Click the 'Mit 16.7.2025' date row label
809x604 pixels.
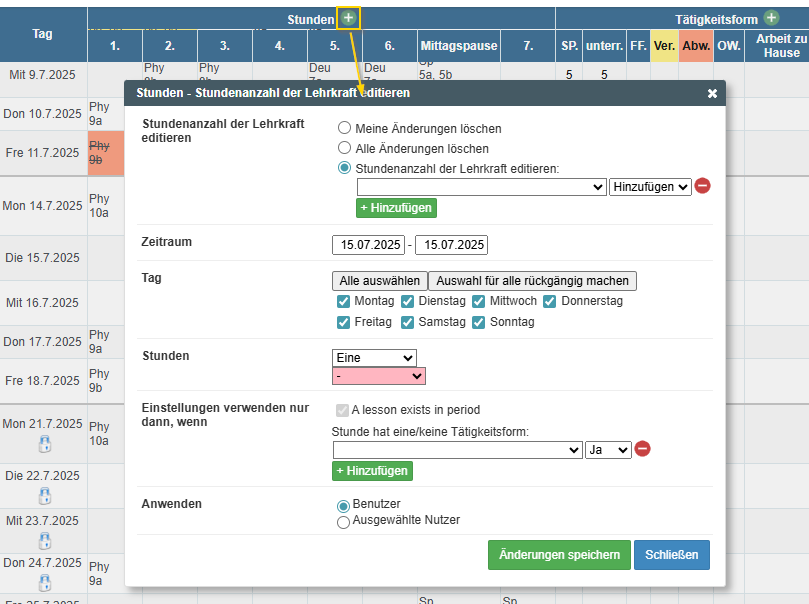(43, 303)
